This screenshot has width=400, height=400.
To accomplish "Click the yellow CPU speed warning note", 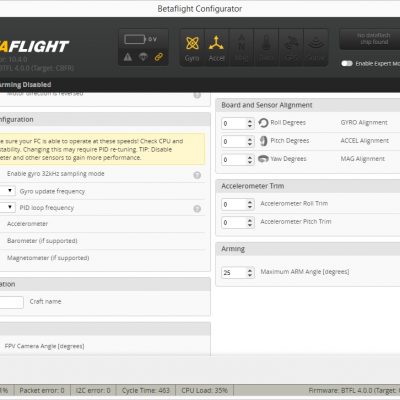I will click(x=102, y=149).
